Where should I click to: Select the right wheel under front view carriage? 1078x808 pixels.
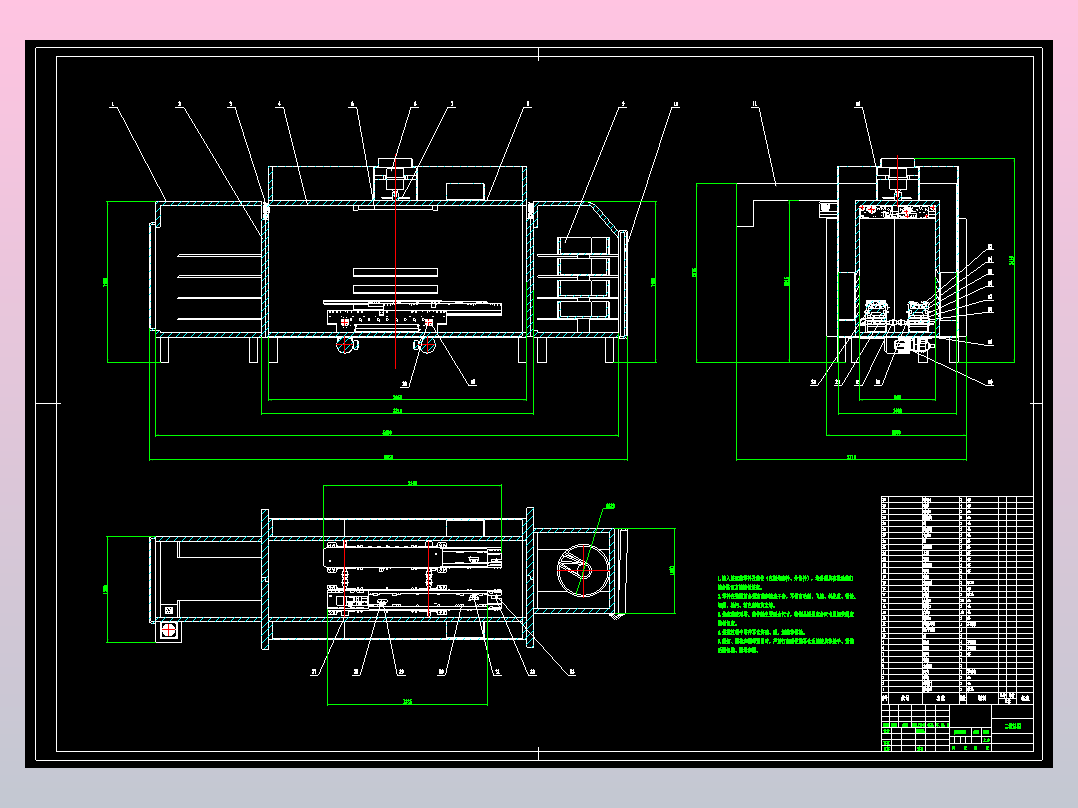click(x=426, y=344)
